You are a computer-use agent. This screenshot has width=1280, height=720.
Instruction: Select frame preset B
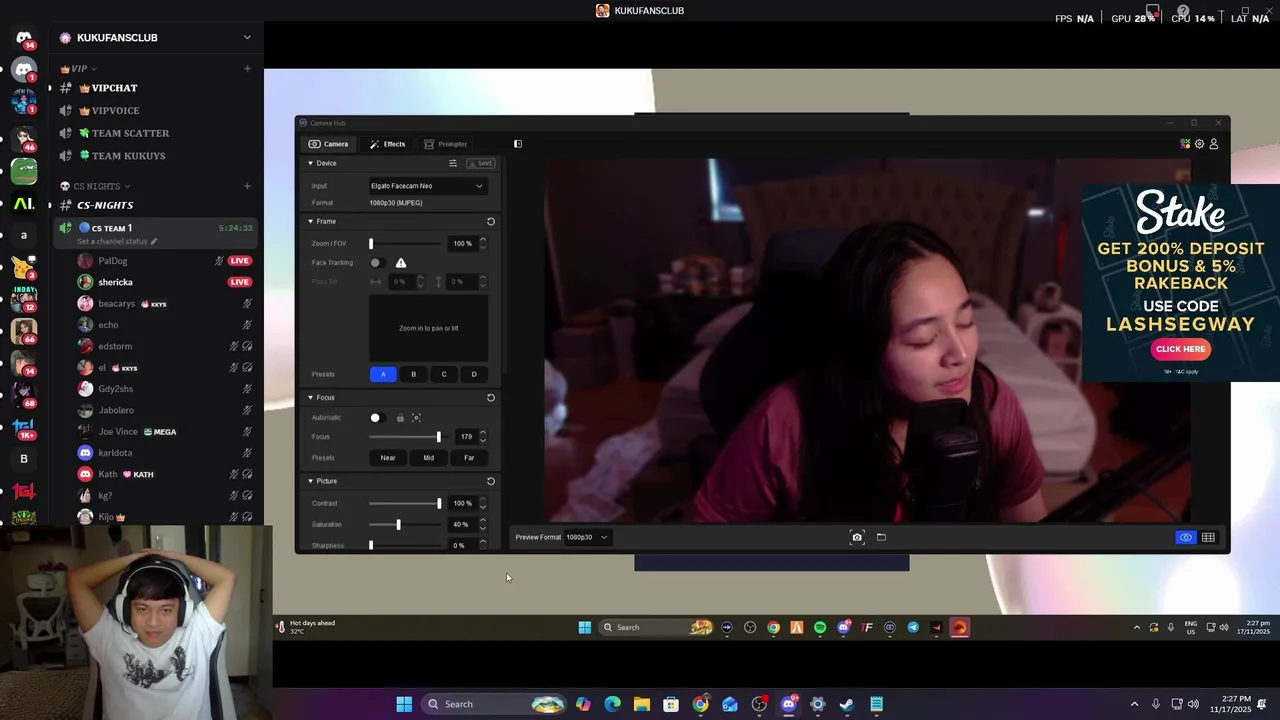coord(413,374)
